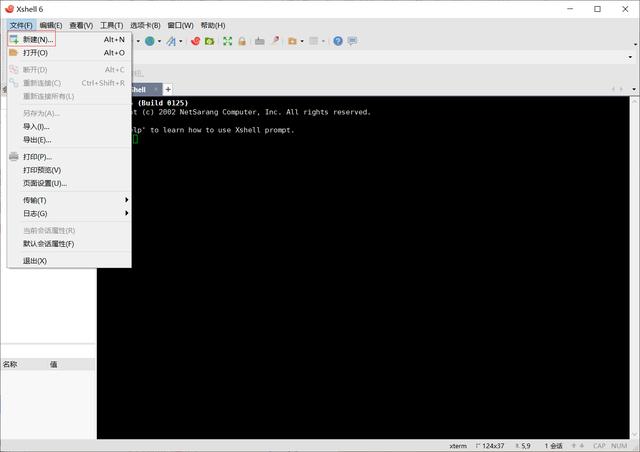Open 页面设置(U)... from the menu

69,183
